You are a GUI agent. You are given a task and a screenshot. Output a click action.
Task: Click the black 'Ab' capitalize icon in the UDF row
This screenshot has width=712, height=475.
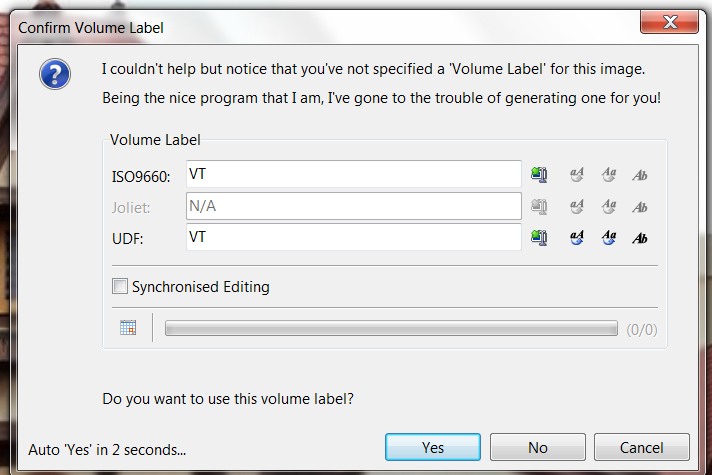pos(640,238)
